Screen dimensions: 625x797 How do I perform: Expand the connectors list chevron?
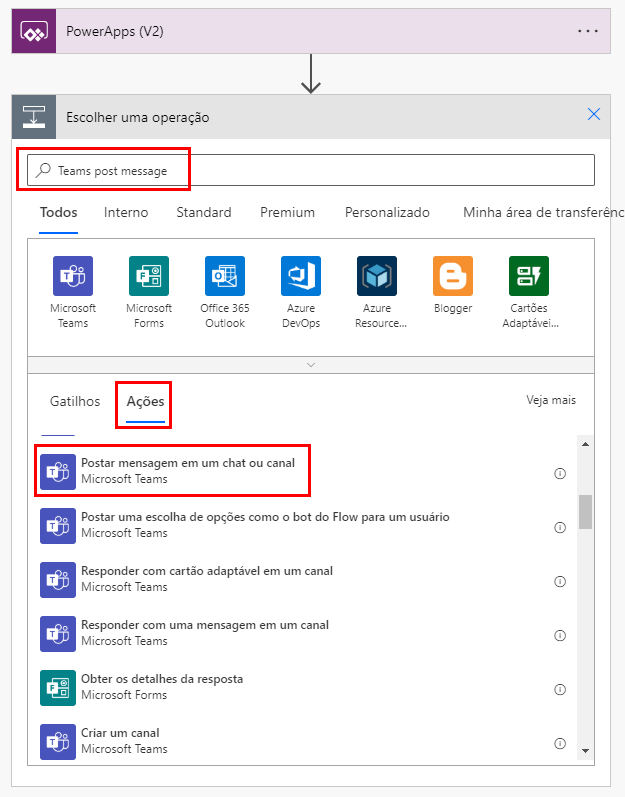311,365
